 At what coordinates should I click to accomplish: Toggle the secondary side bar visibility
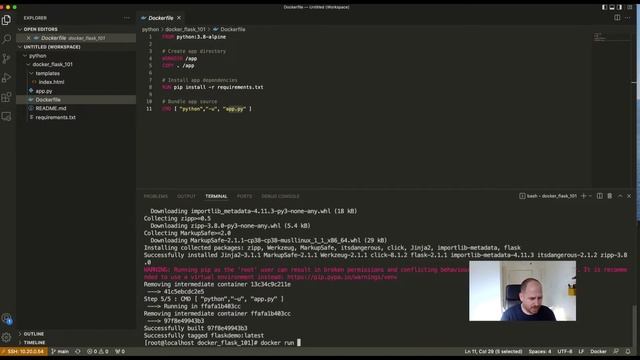point(620,7)
